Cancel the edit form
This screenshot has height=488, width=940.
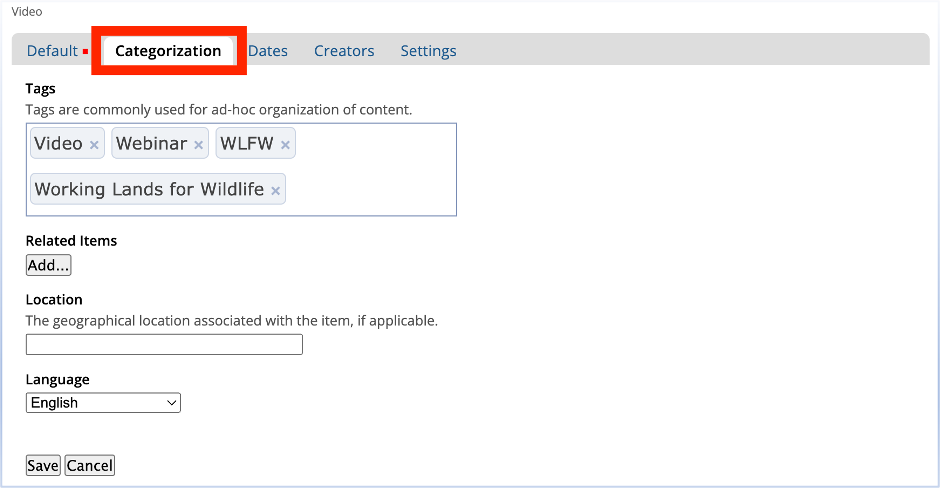click(x=90, y=465)
